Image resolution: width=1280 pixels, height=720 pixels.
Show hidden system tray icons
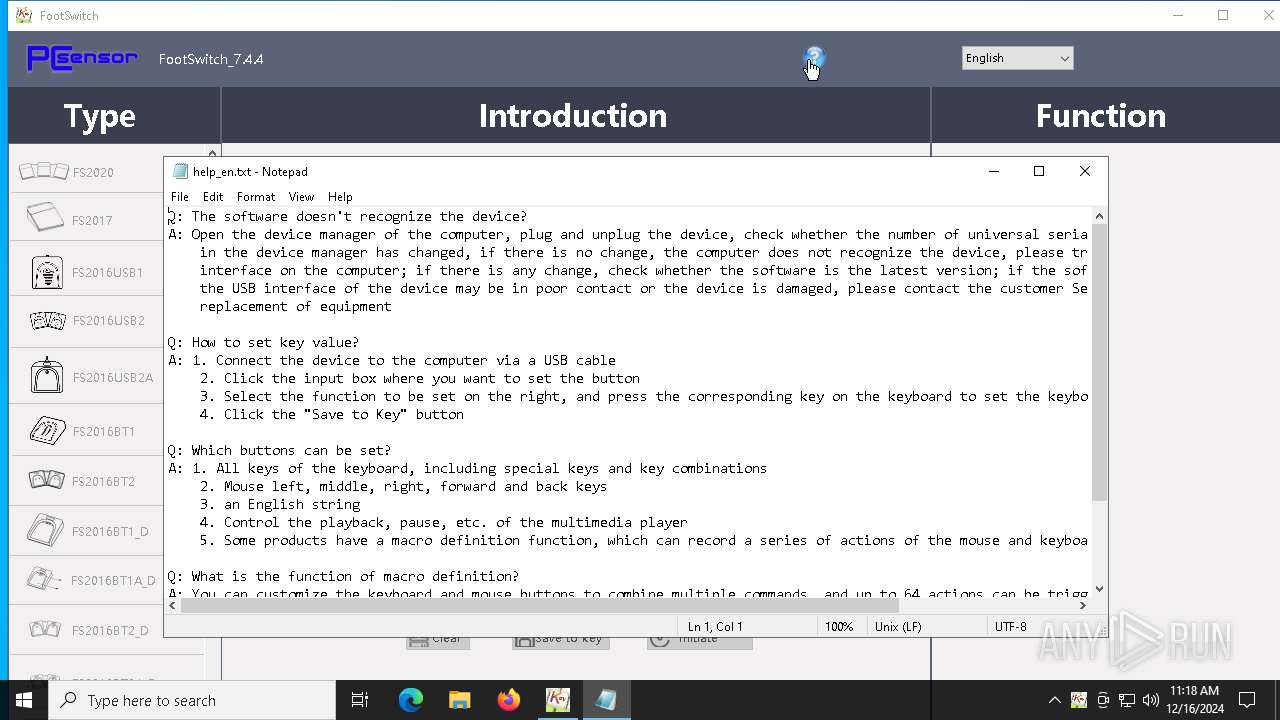click(1054, 700)
